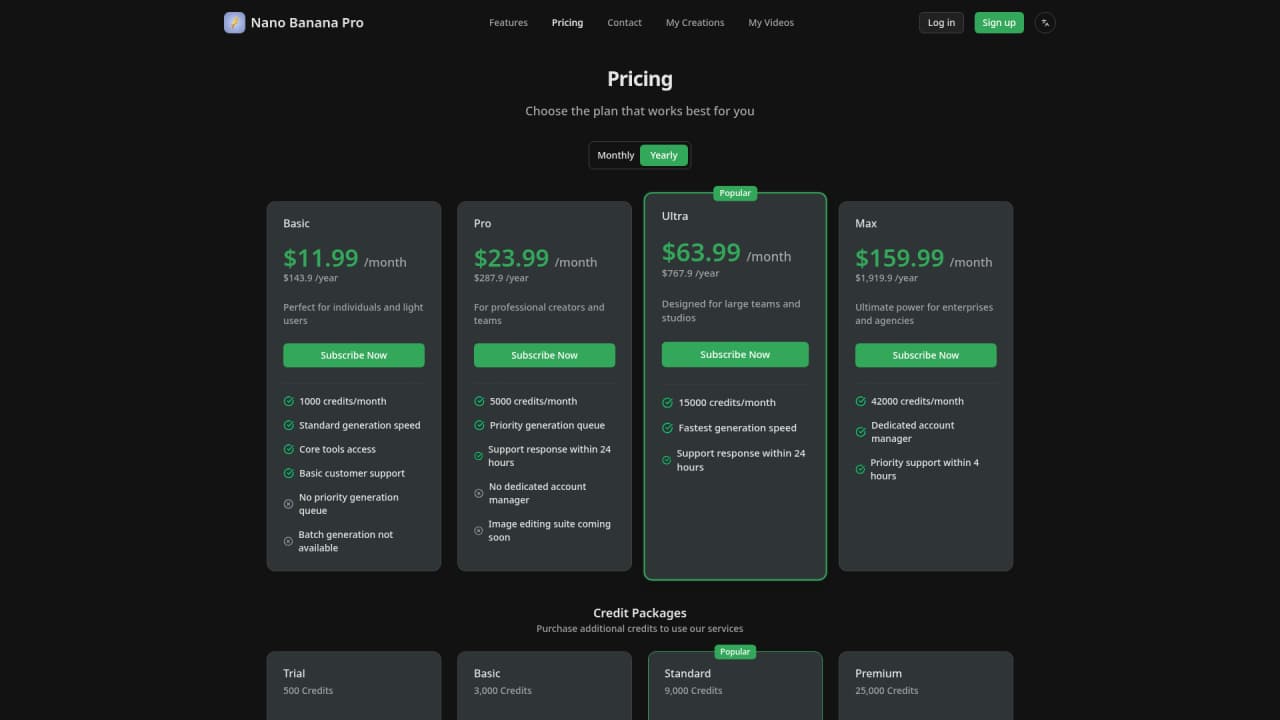The height and width of the screenshot is (720, 1280).
Task: Select the Yearly billing option
Action: point(664,155)
